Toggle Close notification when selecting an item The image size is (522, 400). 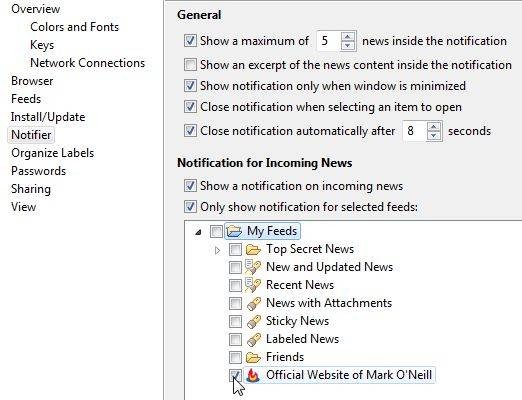pyautogui.click(x=190, y=107)
